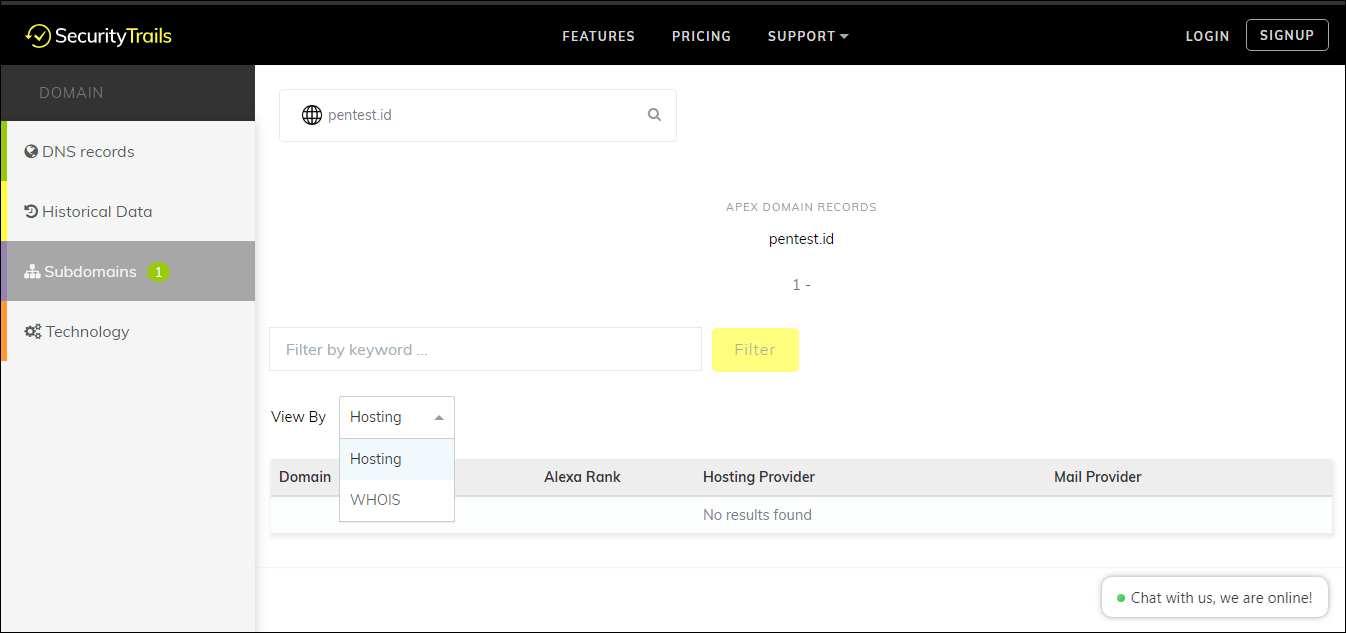Open the SUPPORT dropdown menu
1346x633 pixels.
(x=808, y=36)
